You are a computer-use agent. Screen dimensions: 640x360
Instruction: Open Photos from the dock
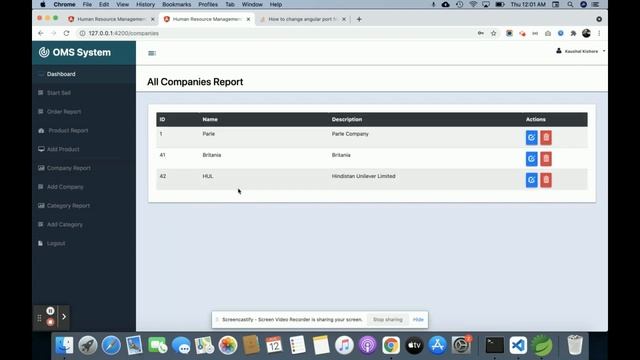click(228, 345)
